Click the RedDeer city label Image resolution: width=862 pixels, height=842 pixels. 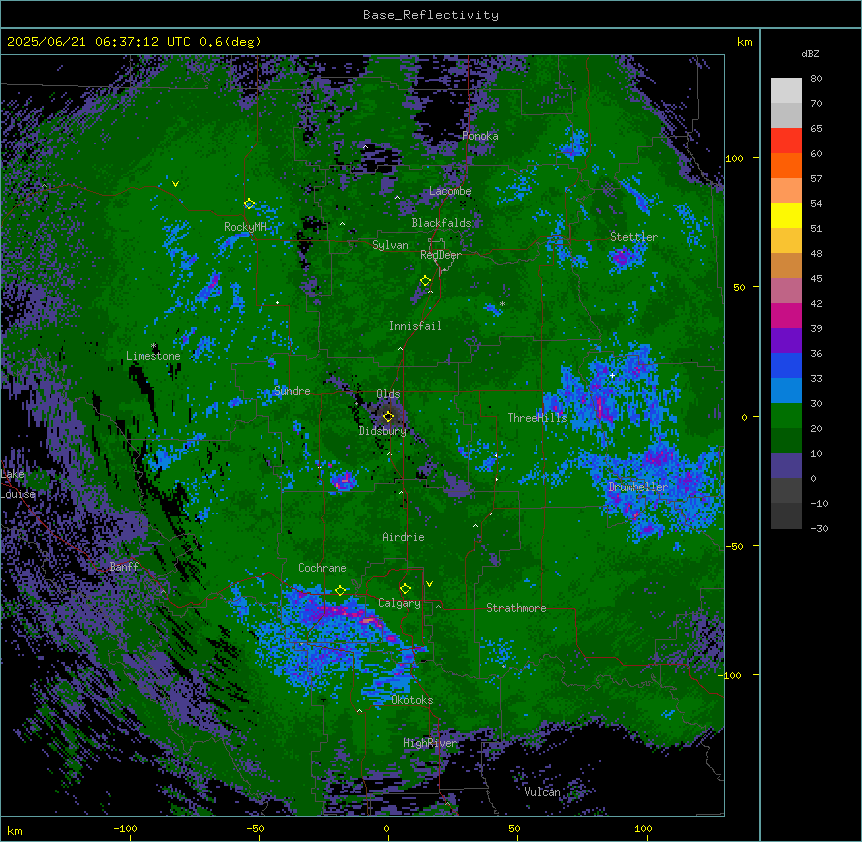pyautogui.click(x=440, y=255)
